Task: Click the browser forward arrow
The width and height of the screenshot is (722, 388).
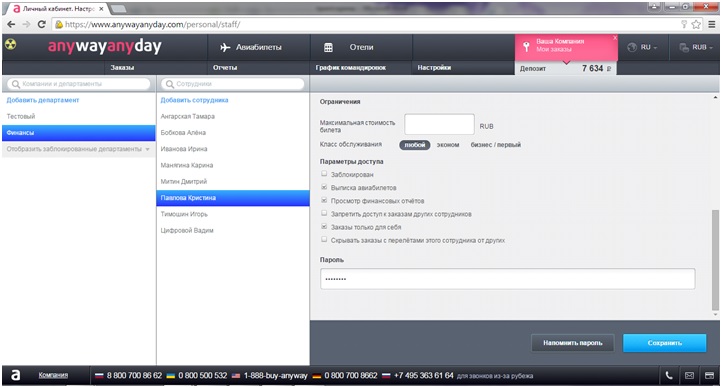Action: (26, 24)
